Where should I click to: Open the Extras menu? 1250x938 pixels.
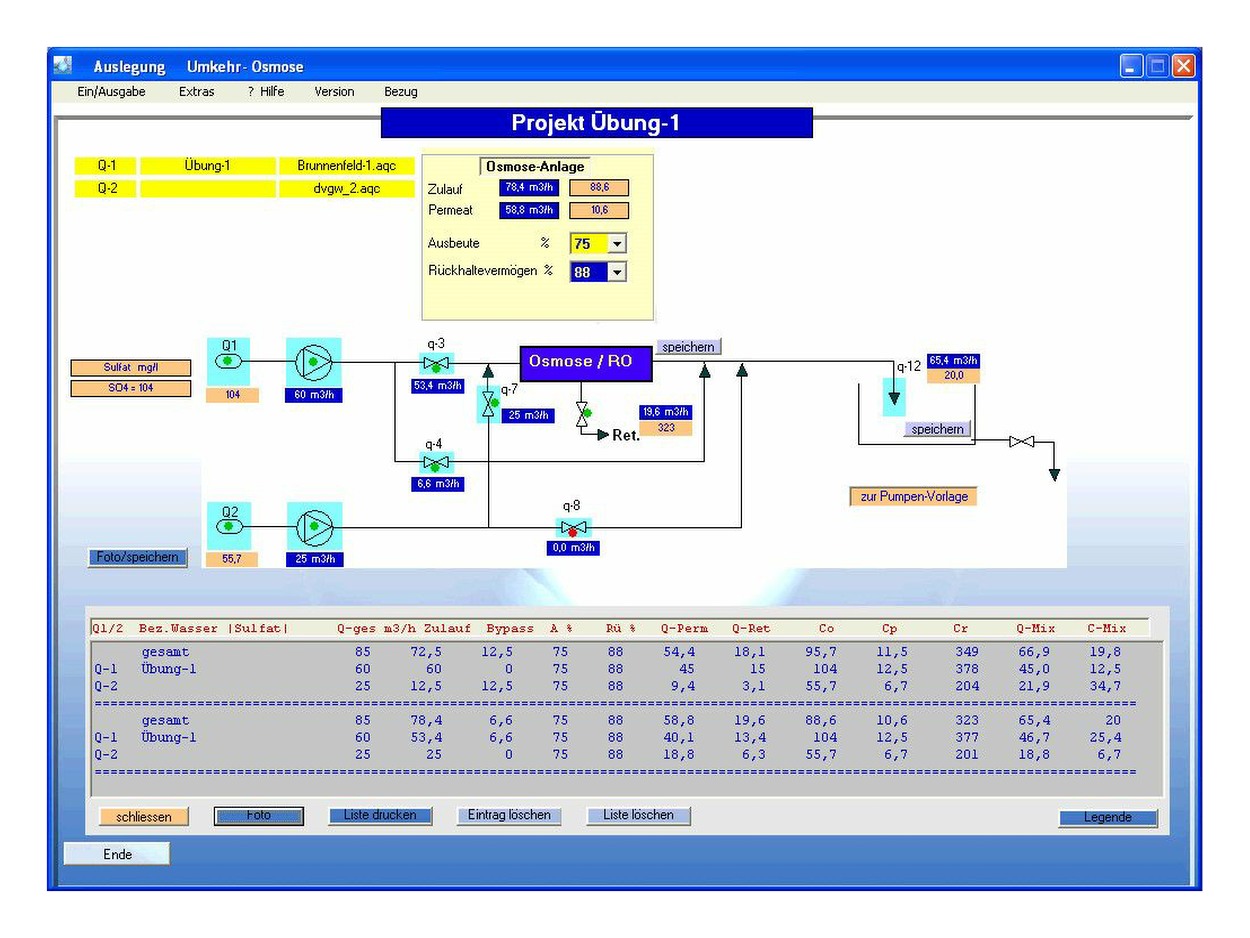click(x=196, y=91)
